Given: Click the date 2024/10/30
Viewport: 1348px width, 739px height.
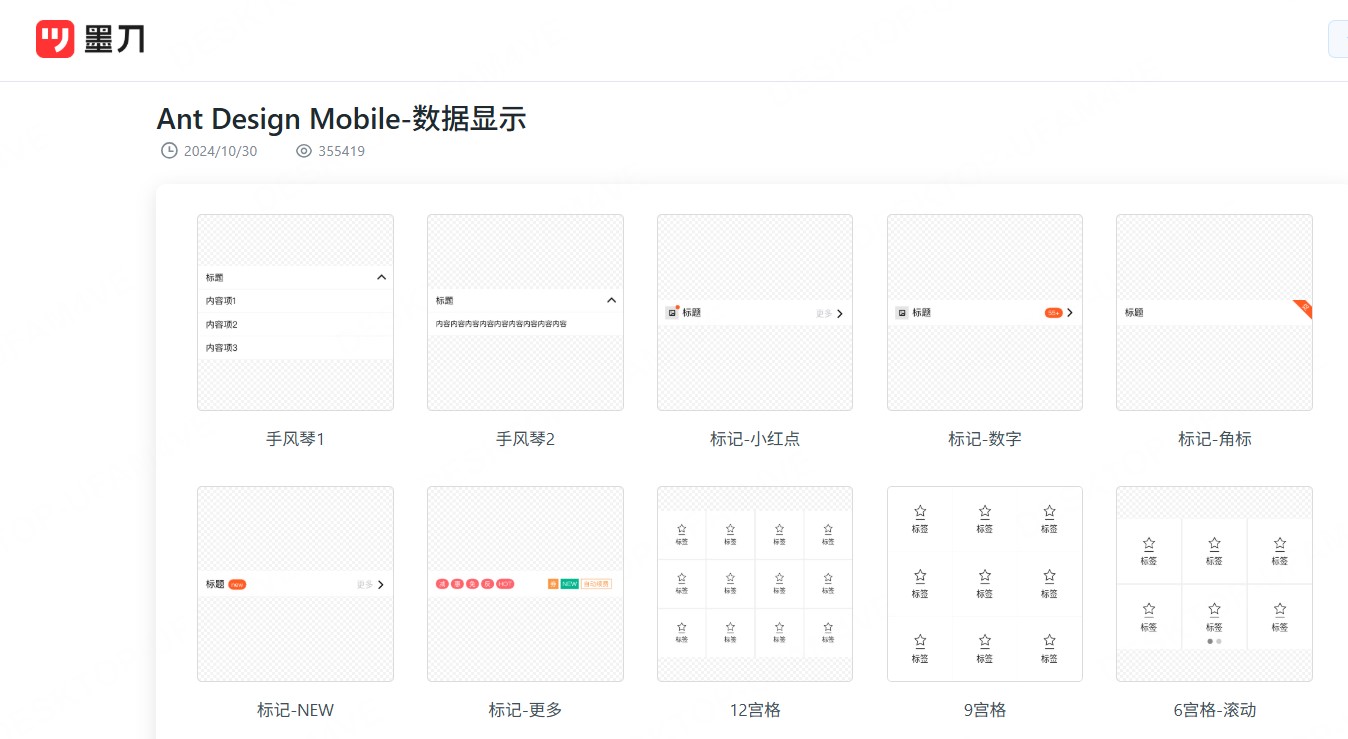Looking at the screenshot, I should (220, 151).
